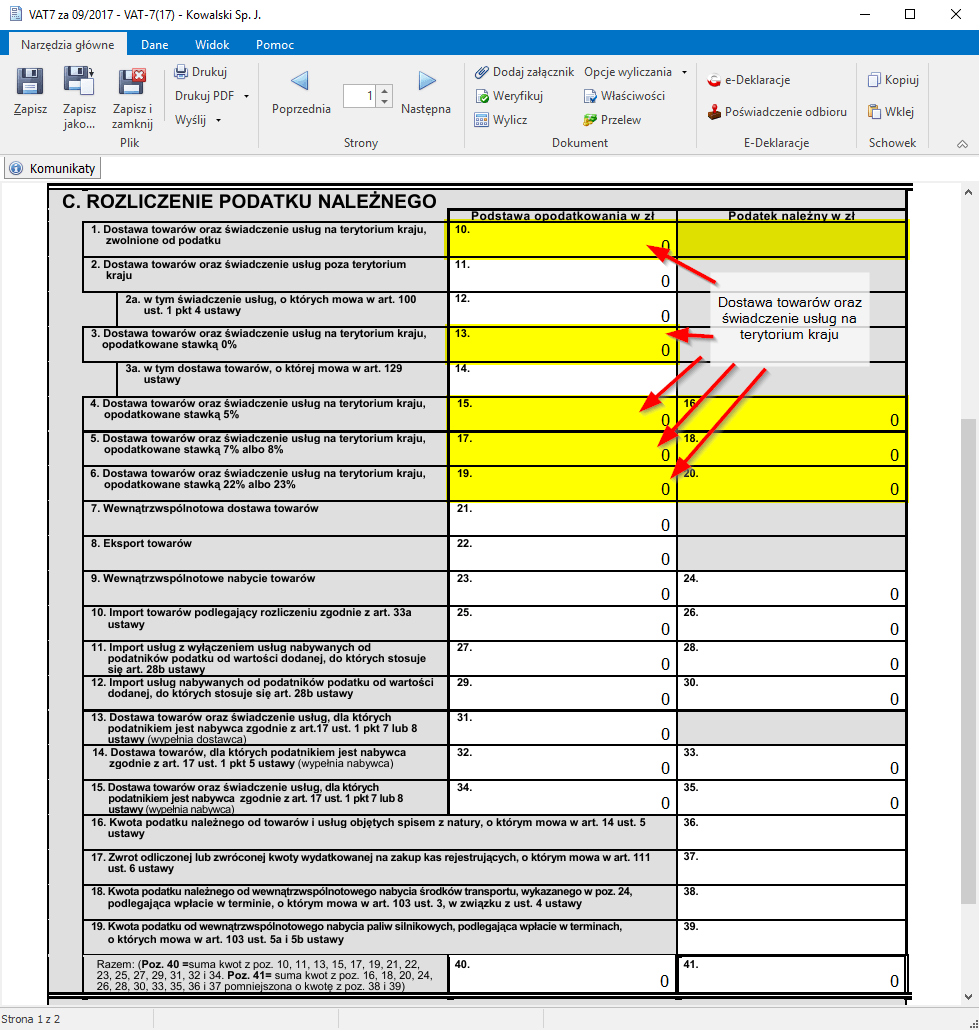The image size is (979, 1030).
Task: Run Weryfikuj document check
Action: [x=482, y=96]
